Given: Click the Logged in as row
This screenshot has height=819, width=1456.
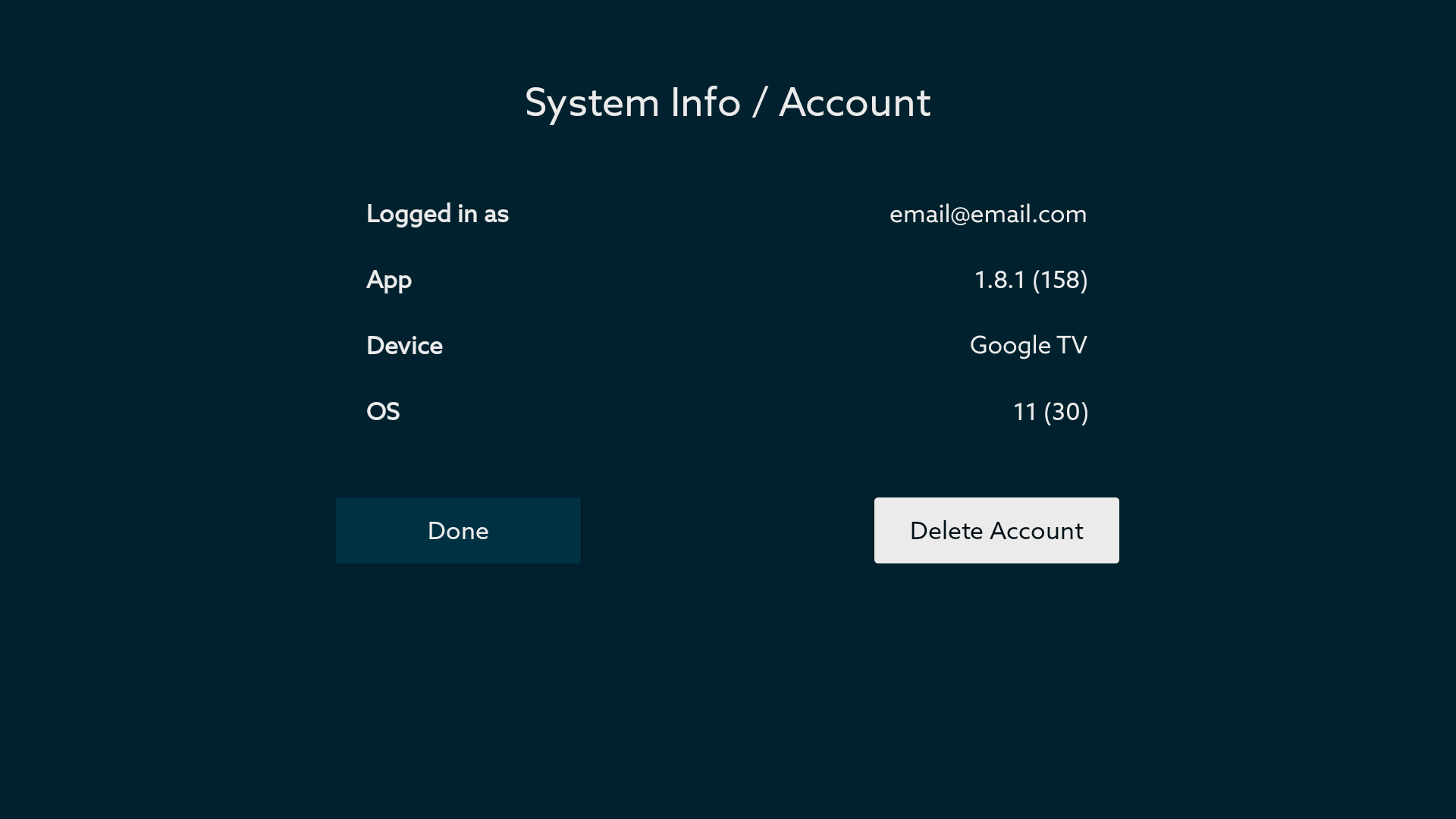Looking at the screenshot, I should tap(728, 214).
